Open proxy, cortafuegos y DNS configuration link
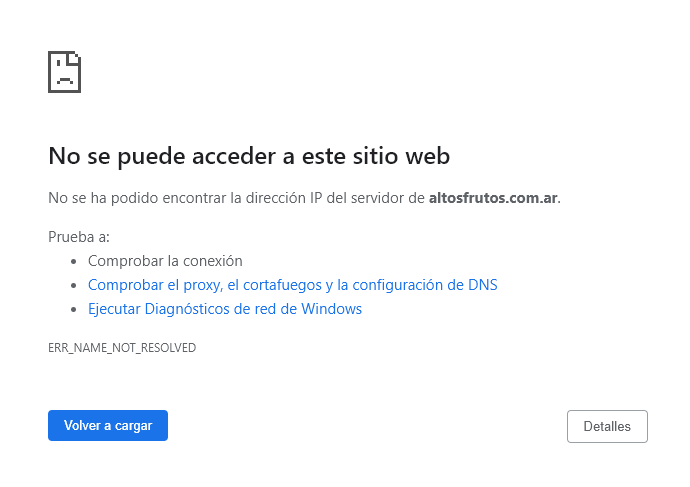 pos(293,285)
